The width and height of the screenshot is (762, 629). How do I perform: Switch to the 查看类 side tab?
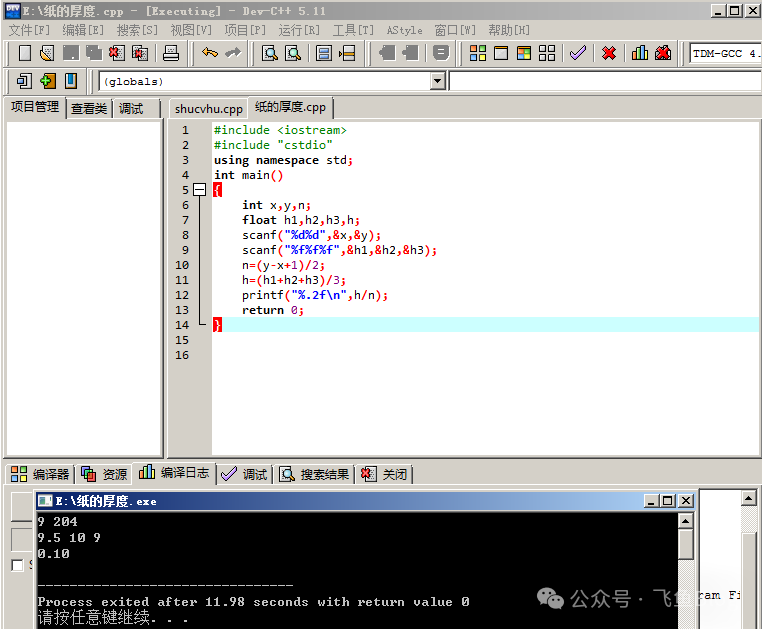click(89, 108)
